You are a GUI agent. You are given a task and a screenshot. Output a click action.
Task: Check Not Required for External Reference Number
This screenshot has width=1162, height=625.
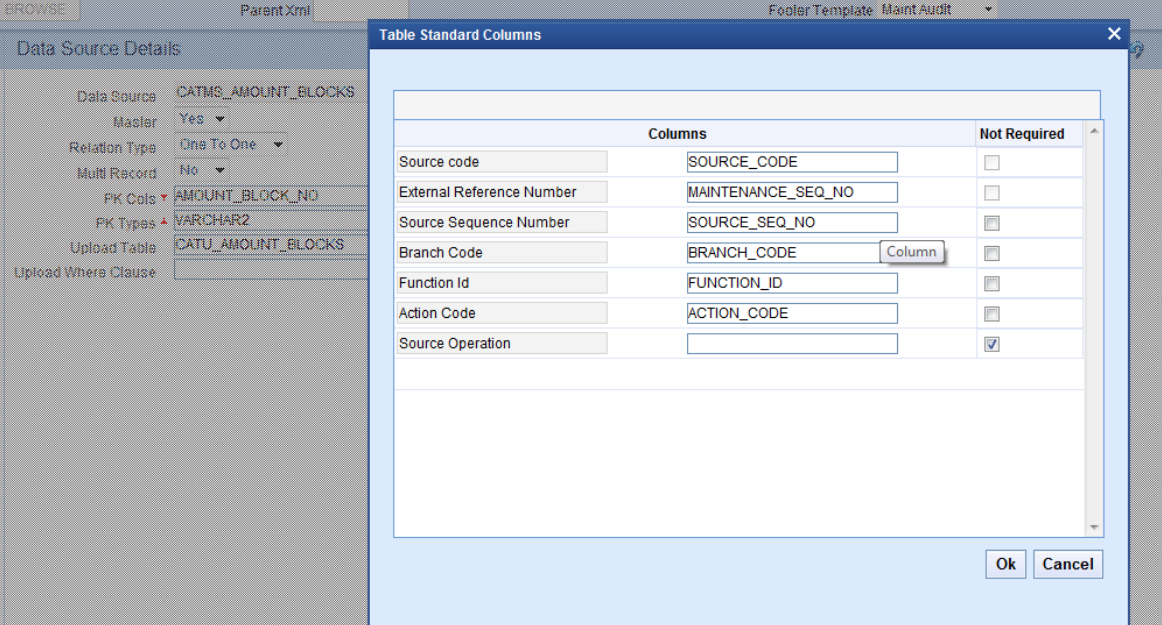pyautogui.click(x=992, y=193)
